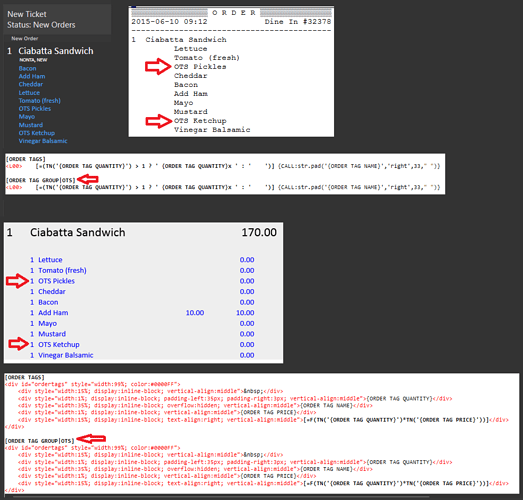Viewport: 523px width, 500px height.
Task: Click Mustard line in printed order ticket
Action: coord(190,112)
